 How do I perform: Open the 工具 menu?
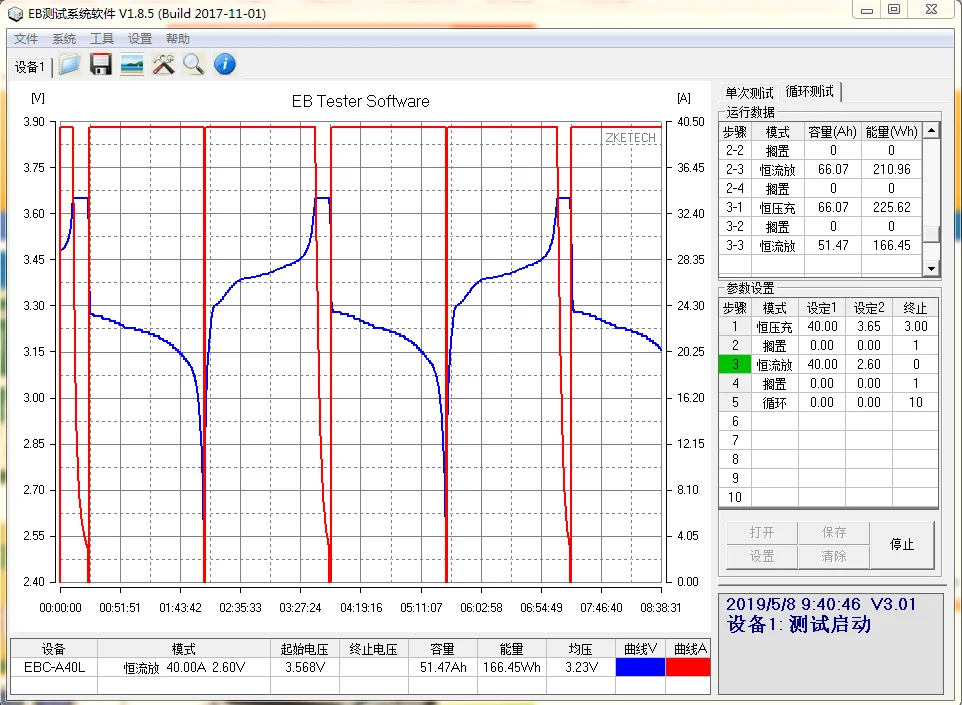point(102,39)
